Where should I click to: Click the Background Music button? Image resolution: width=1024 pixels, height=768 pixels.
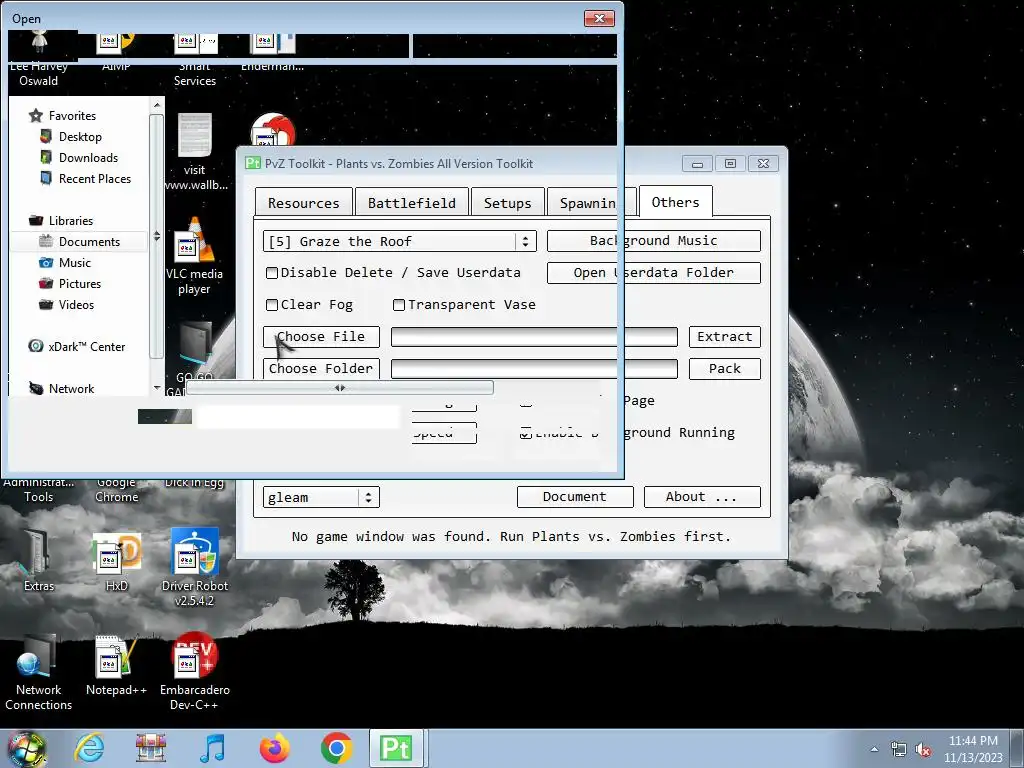pos(654,240)
